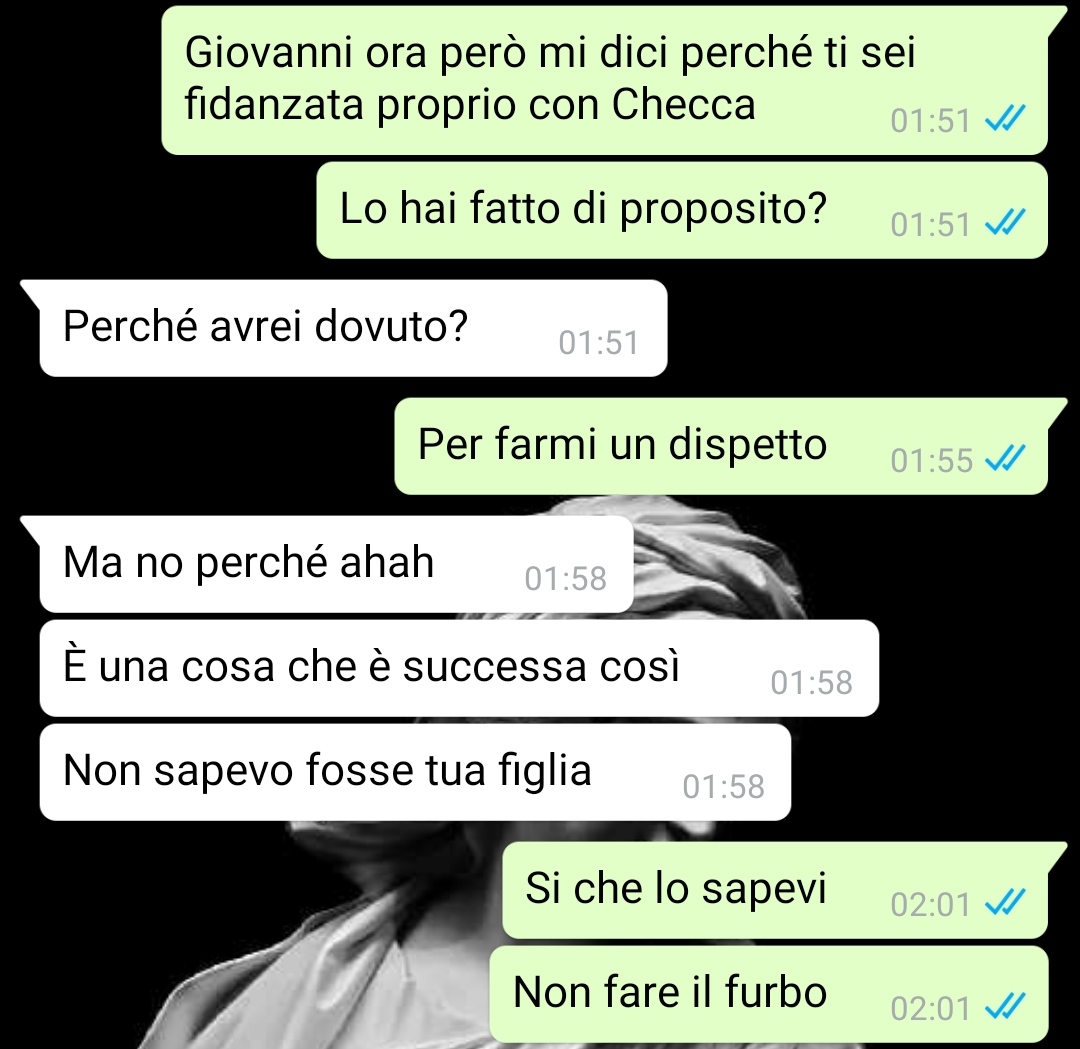1080x1049 pixels.
Task: Tap the 'Non fare il furbo' message bubble
Action: coord(769,994)
